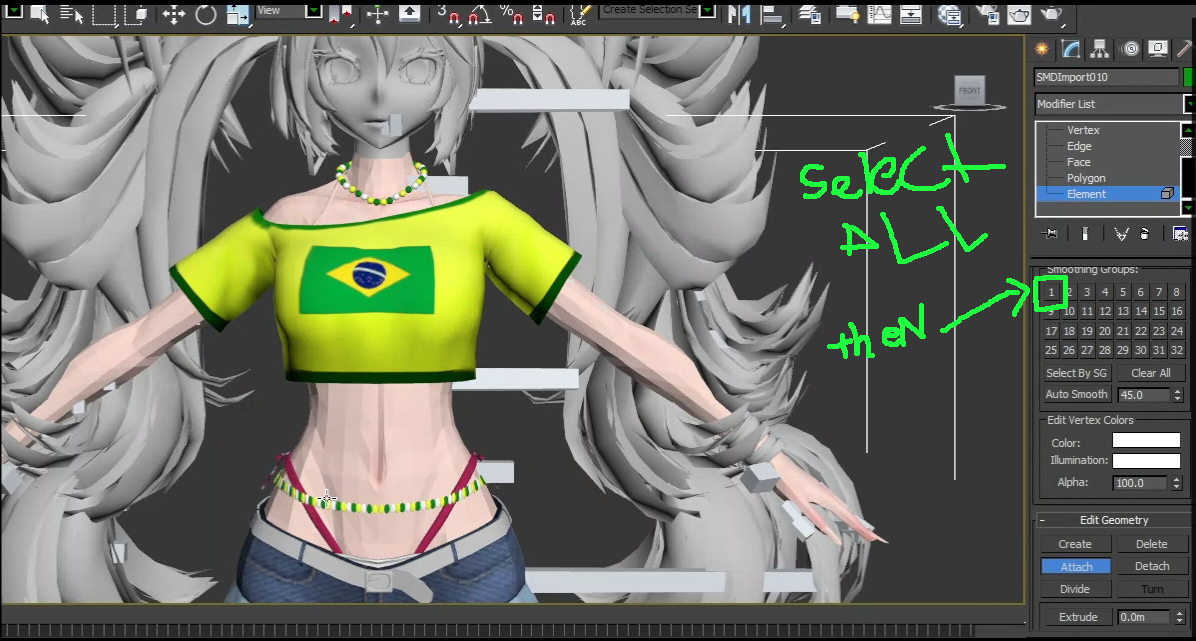The width and height of the screenshot is (1196, 641).
Task: Toggle Select and Manipulate tool
Action: point(377,13)
